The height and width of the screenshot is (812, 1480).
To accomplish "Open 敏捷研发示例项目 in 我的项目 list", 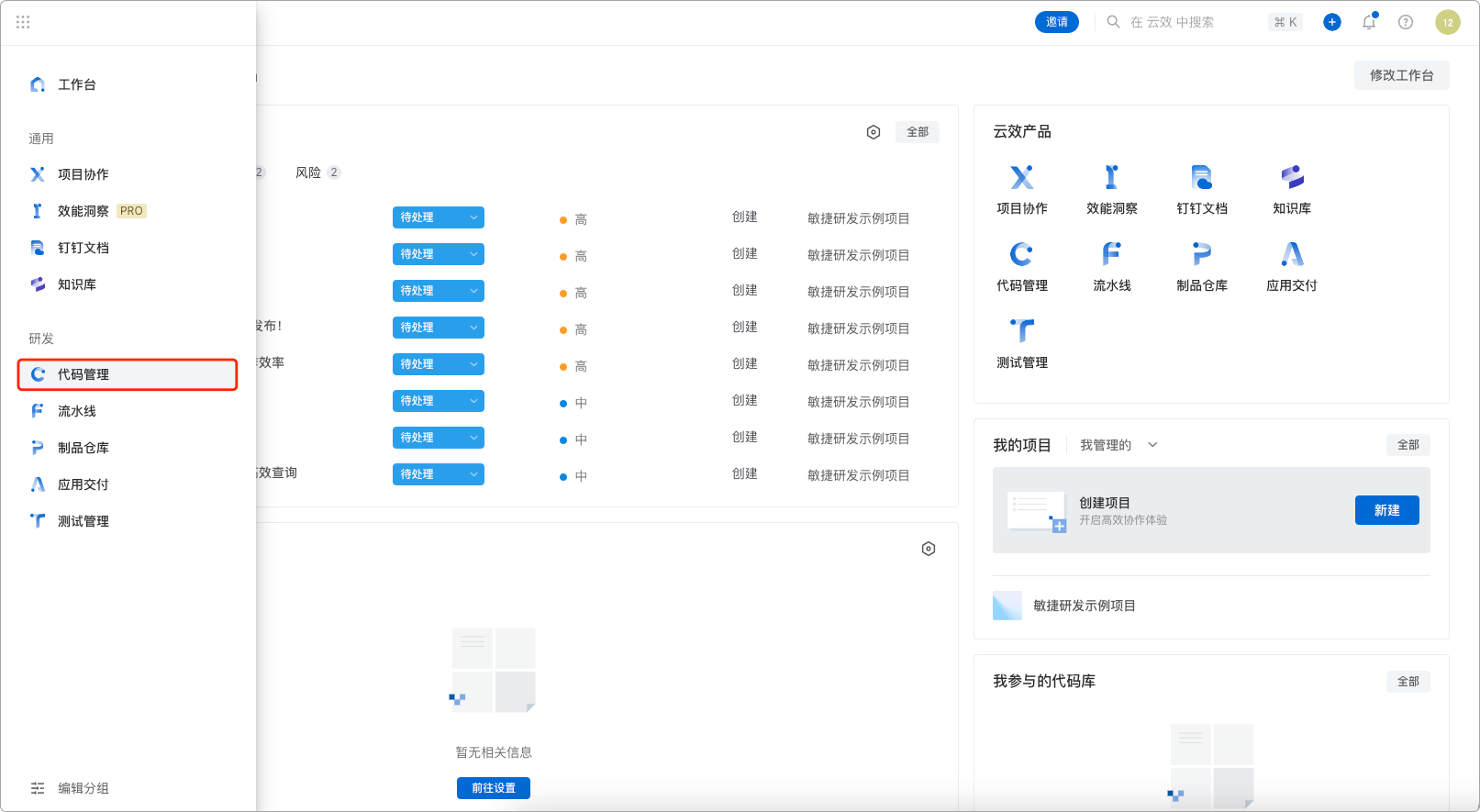I will coord(1085,606).
